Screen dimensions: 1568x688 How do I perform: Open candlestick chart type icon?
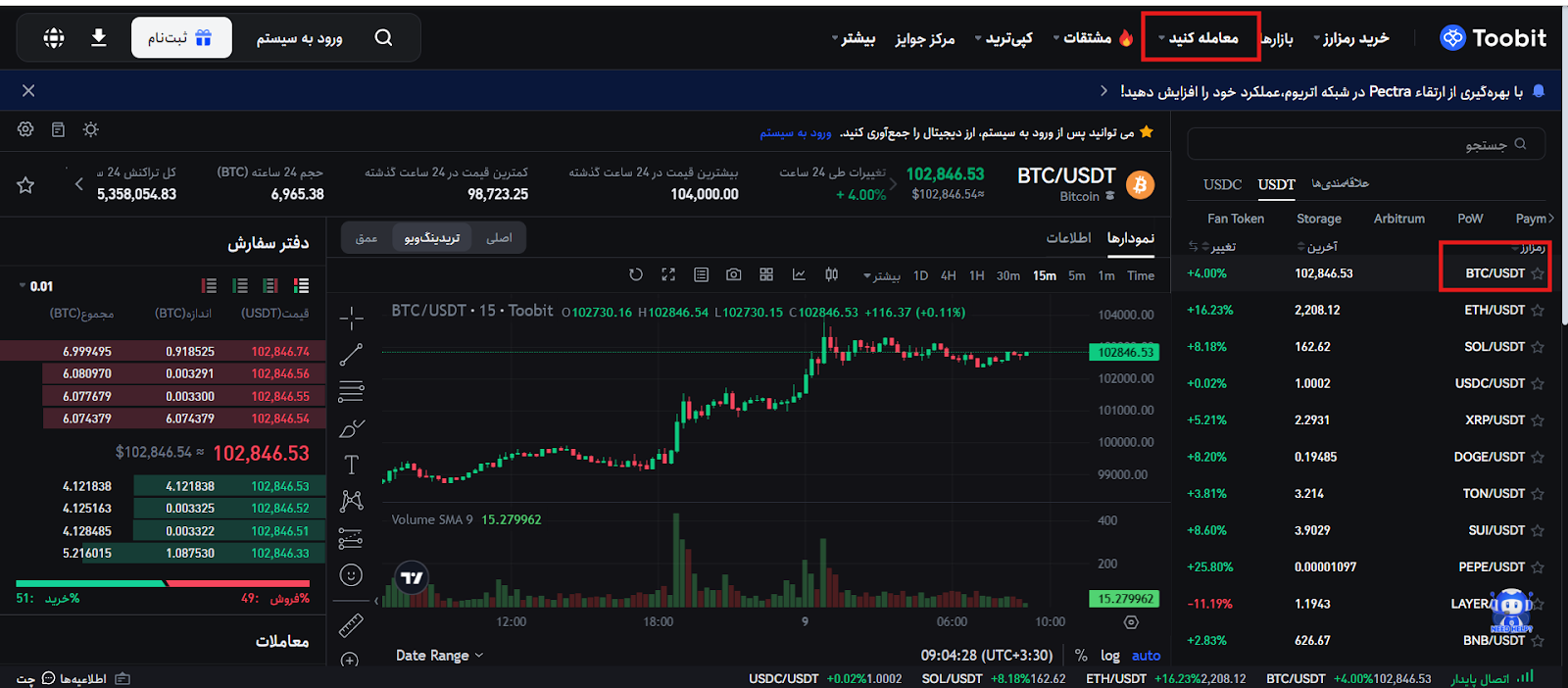point(831,274)
